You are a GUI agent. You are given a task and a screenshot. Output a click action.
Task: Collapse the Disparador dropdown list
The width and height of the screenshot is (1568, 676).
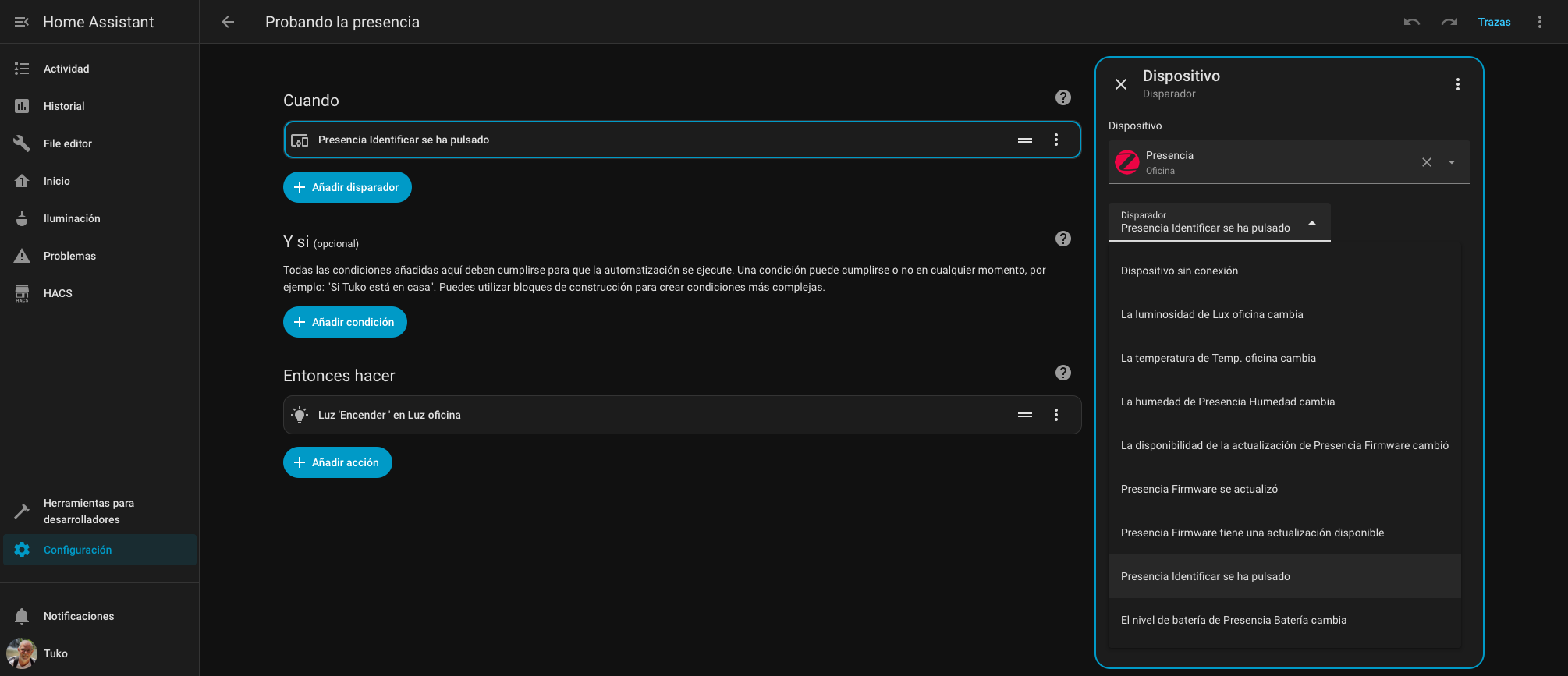click(x=1312, y=223)
